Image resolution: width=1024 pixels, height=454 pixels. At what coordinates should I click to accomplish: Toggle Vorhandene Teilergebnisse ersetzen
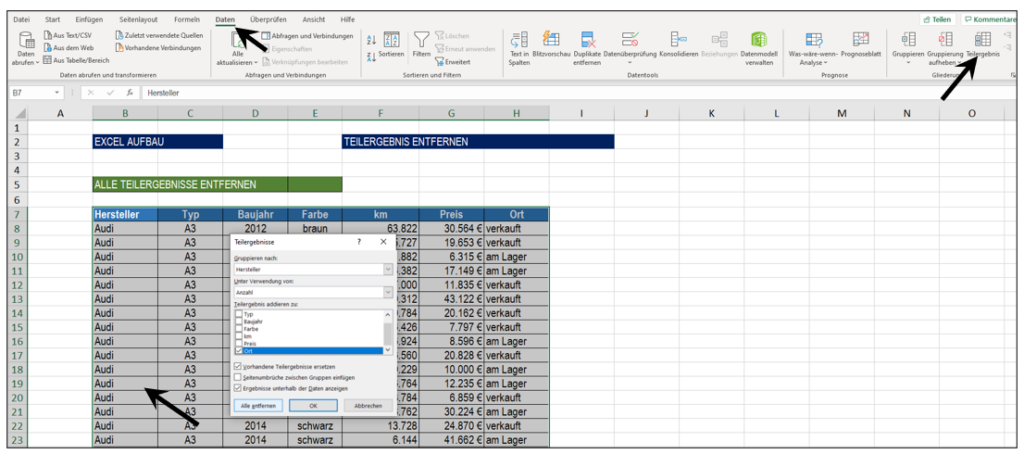tap(237, 366)
